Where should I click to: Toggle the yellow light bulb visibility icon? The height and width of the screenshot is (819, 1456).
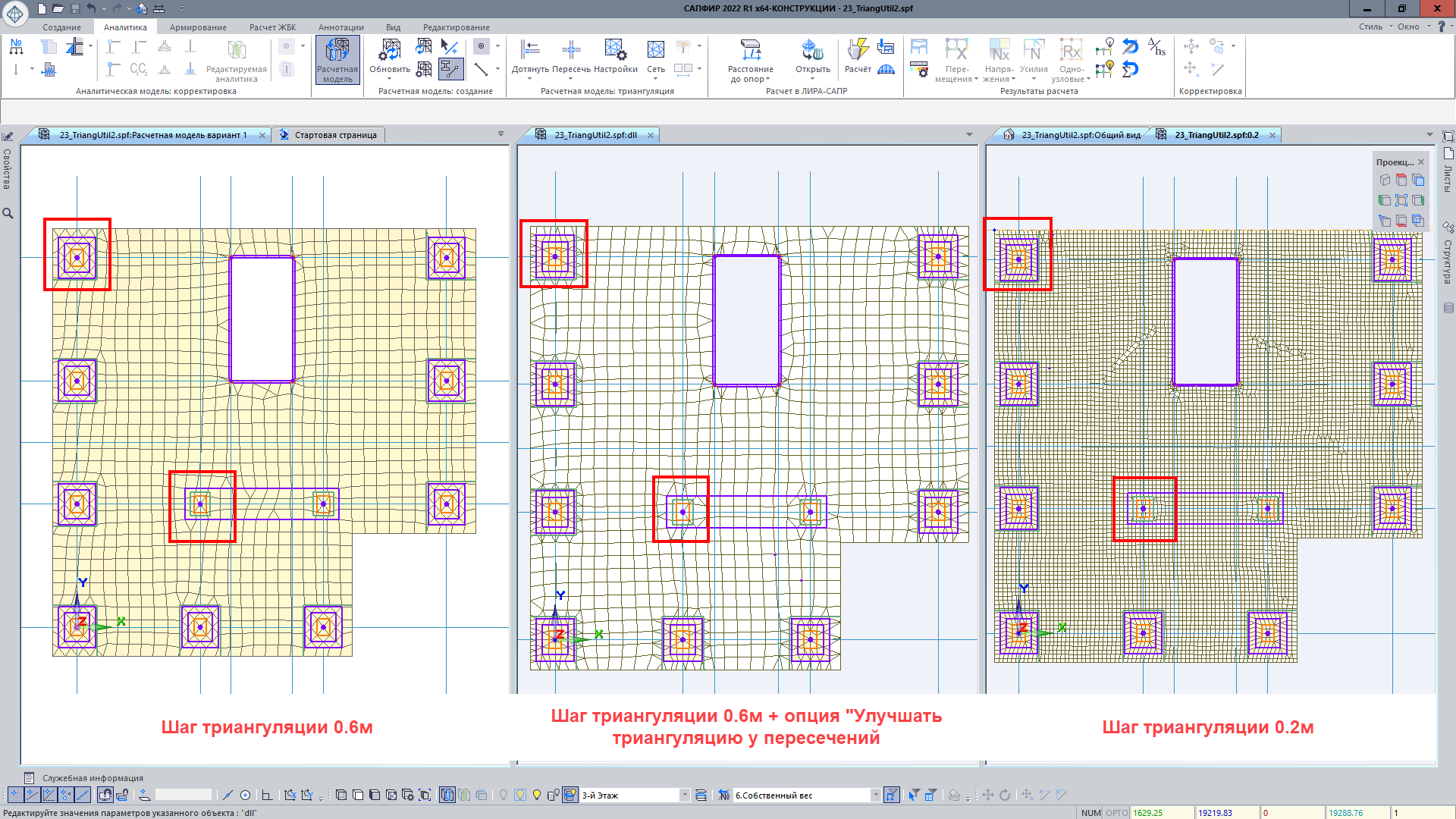coord(537,795)
